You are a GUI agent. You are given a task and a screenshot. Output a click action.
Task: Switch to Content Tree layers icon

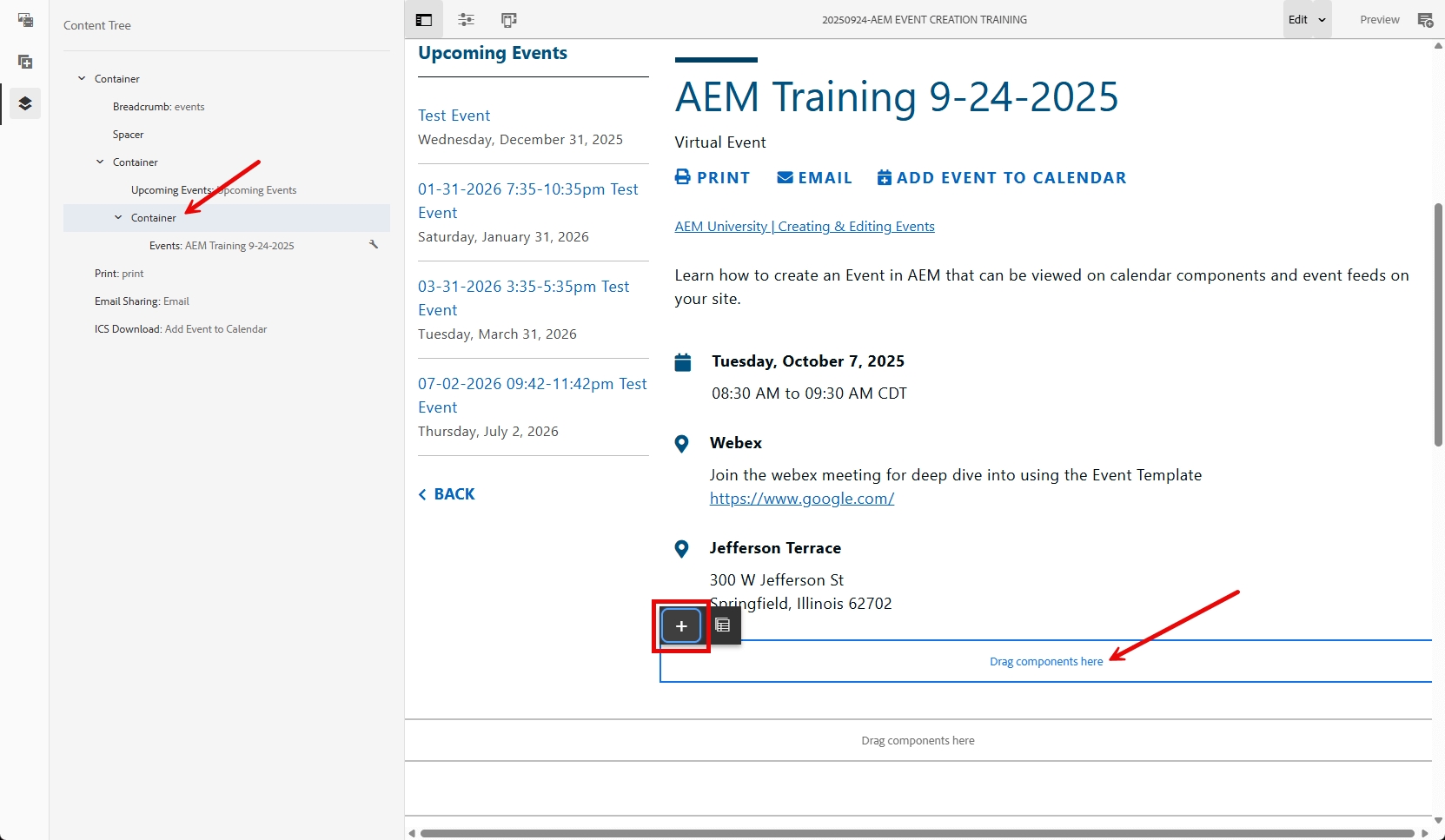point(25,103)
